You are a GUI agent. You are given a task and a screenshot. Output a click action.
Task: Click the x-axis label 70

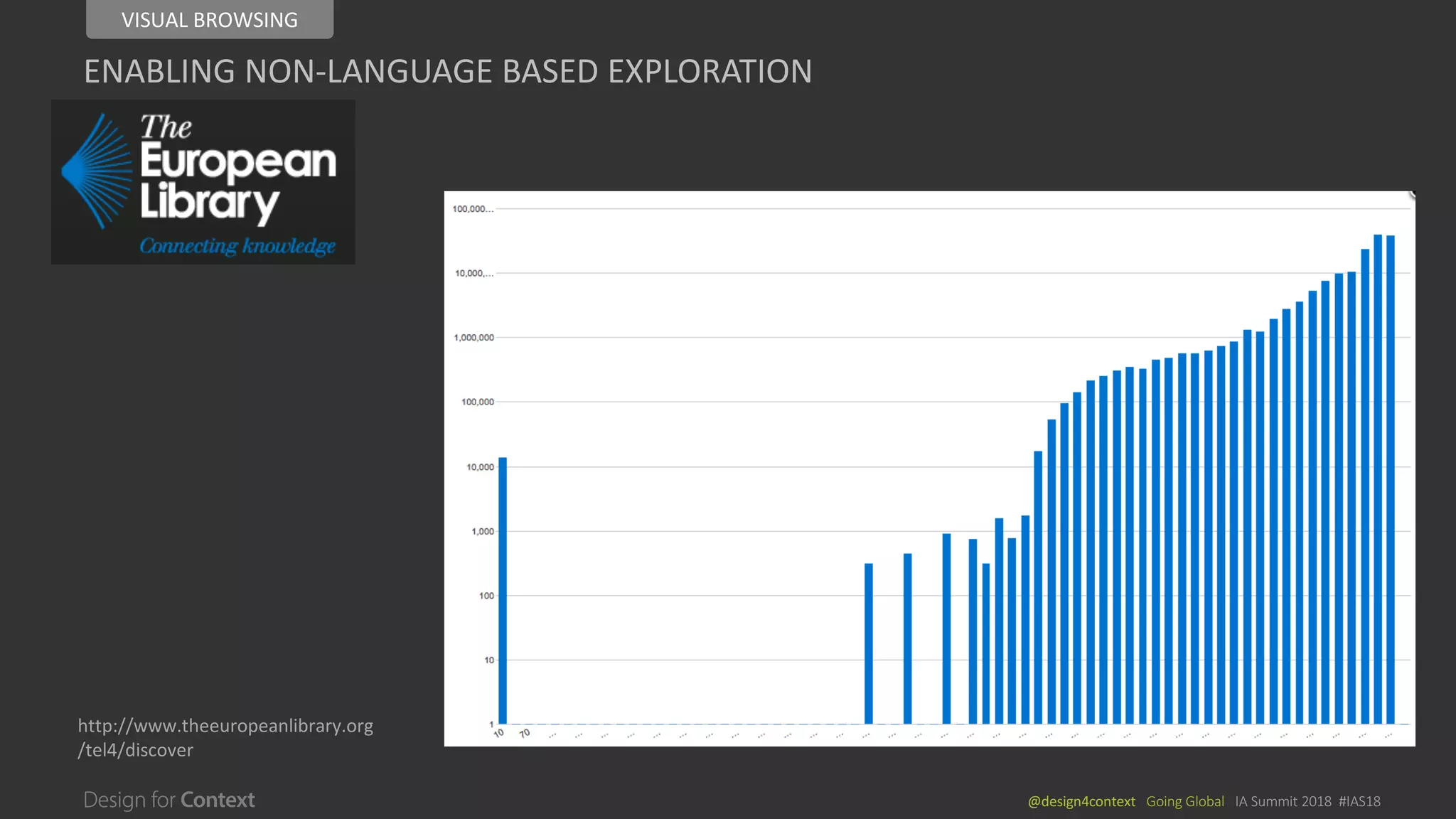click(x=525, y=733)
